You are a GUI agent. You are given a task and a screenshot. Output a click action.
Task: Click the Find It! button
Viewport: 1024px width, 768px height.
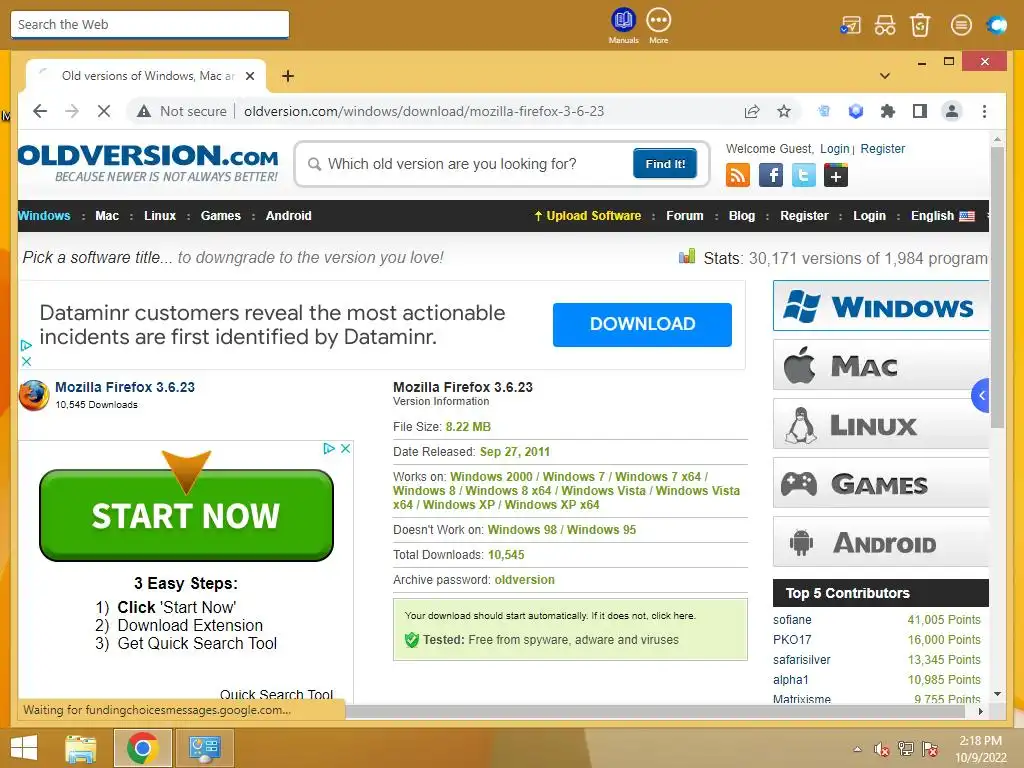[x=665, y=163]
